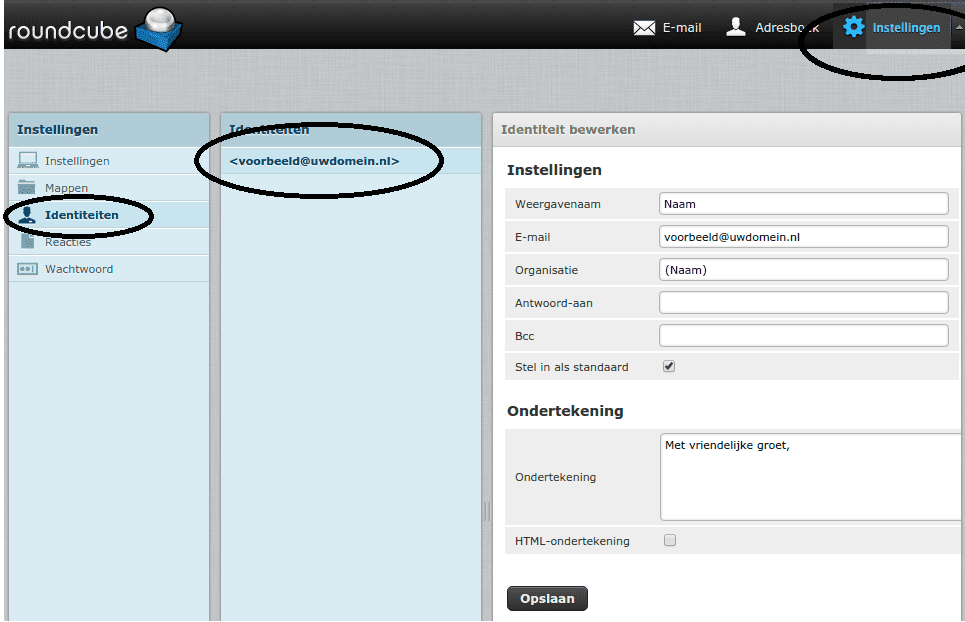Expand the arrow beside Instellingen top-right
The width and height of the screenshot is (965, 622).
[959, 27]
